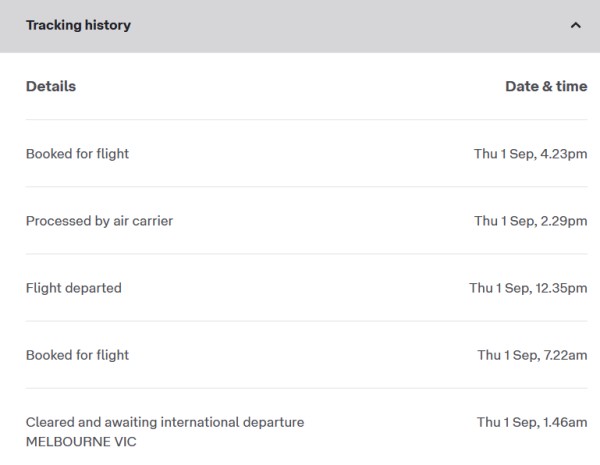Image resolution: width=600 pixels, height=465 pixels.
Task: Select the top Booked for flight entry
Action: coord(77,154)
